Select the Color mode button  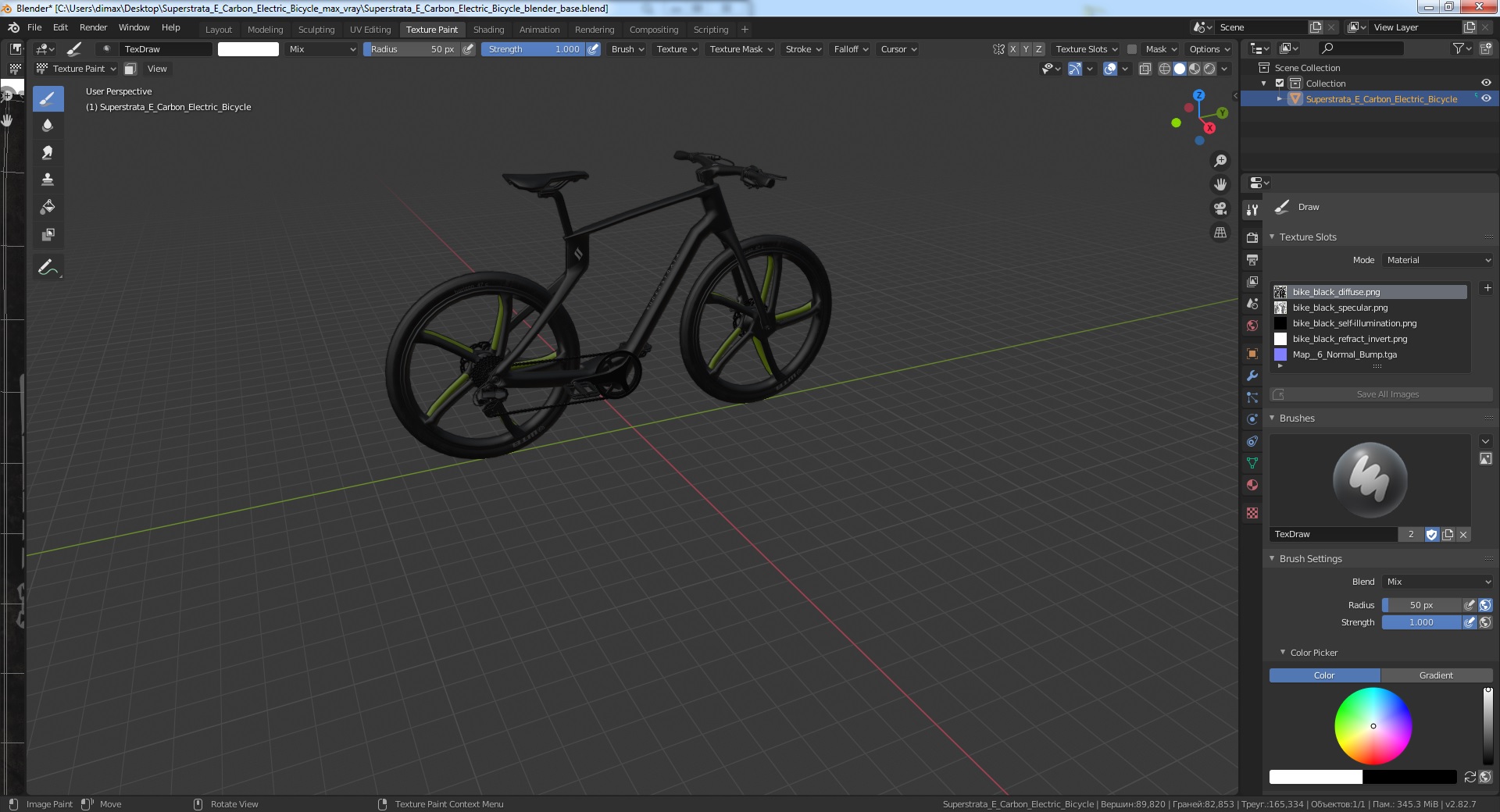click(x=1324, y=675)
